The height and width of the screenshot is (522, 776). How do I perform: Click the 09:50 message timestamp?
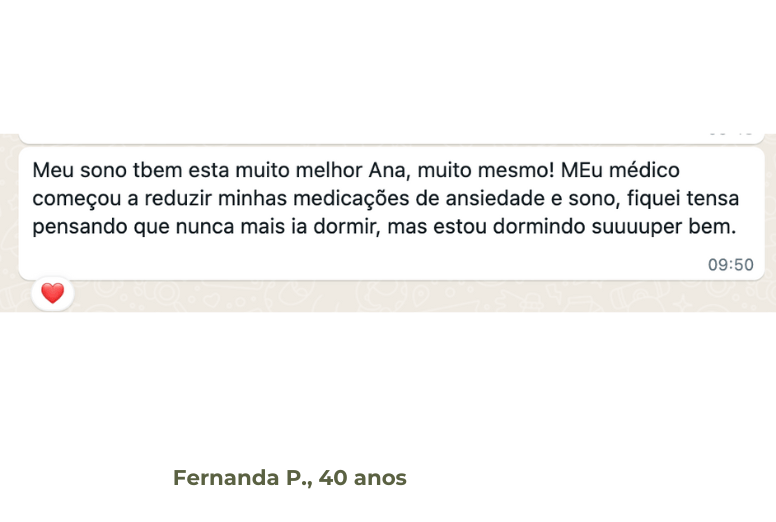pyautogui.click(x=730, y=265)
